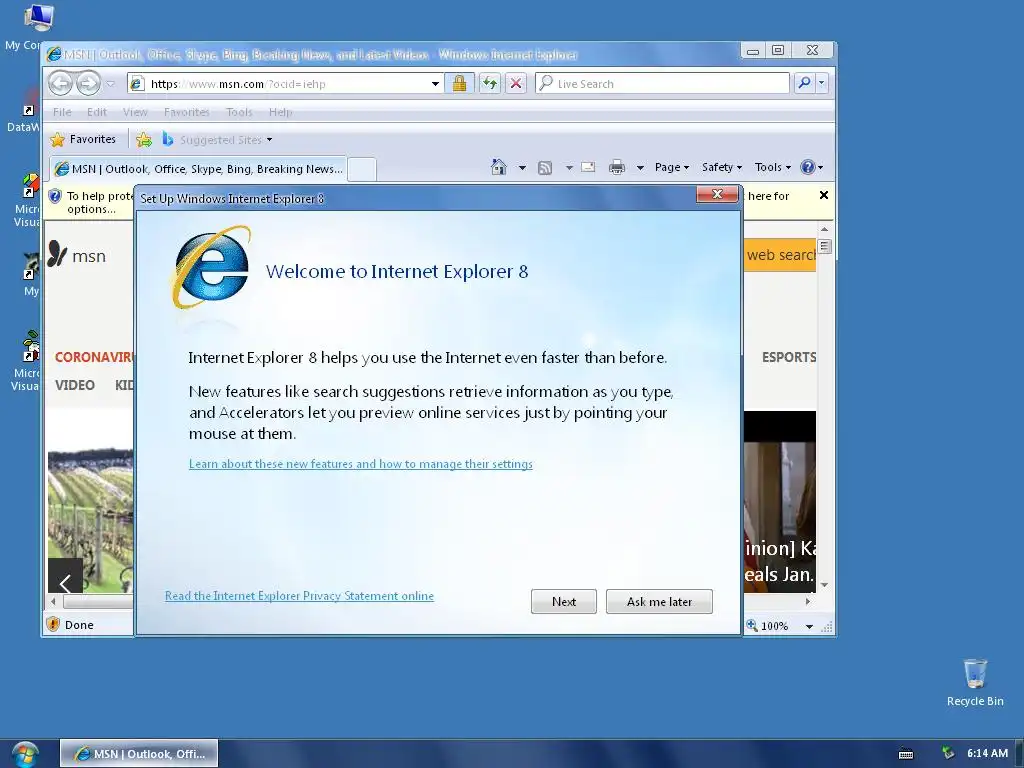1024x768 pixels.
Task: Click the magnifier Search button
Action: [x=805, y=83]
